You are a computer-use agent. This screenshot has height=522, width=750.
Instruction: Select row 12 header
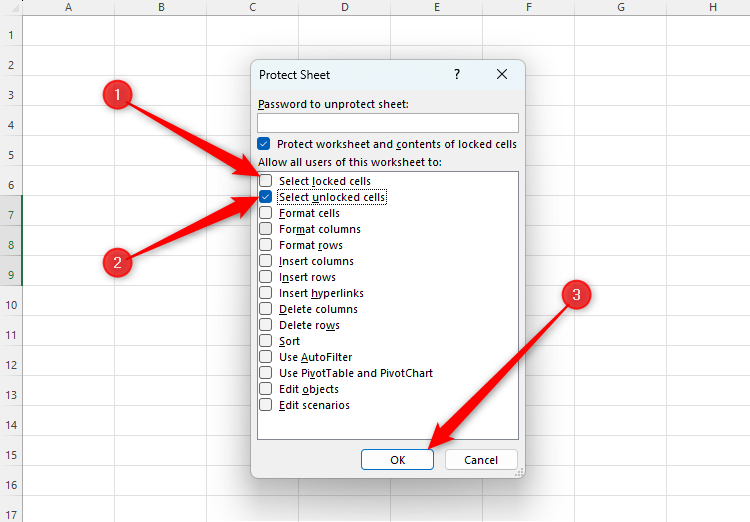pyautogui.click(x=11, y=365)
